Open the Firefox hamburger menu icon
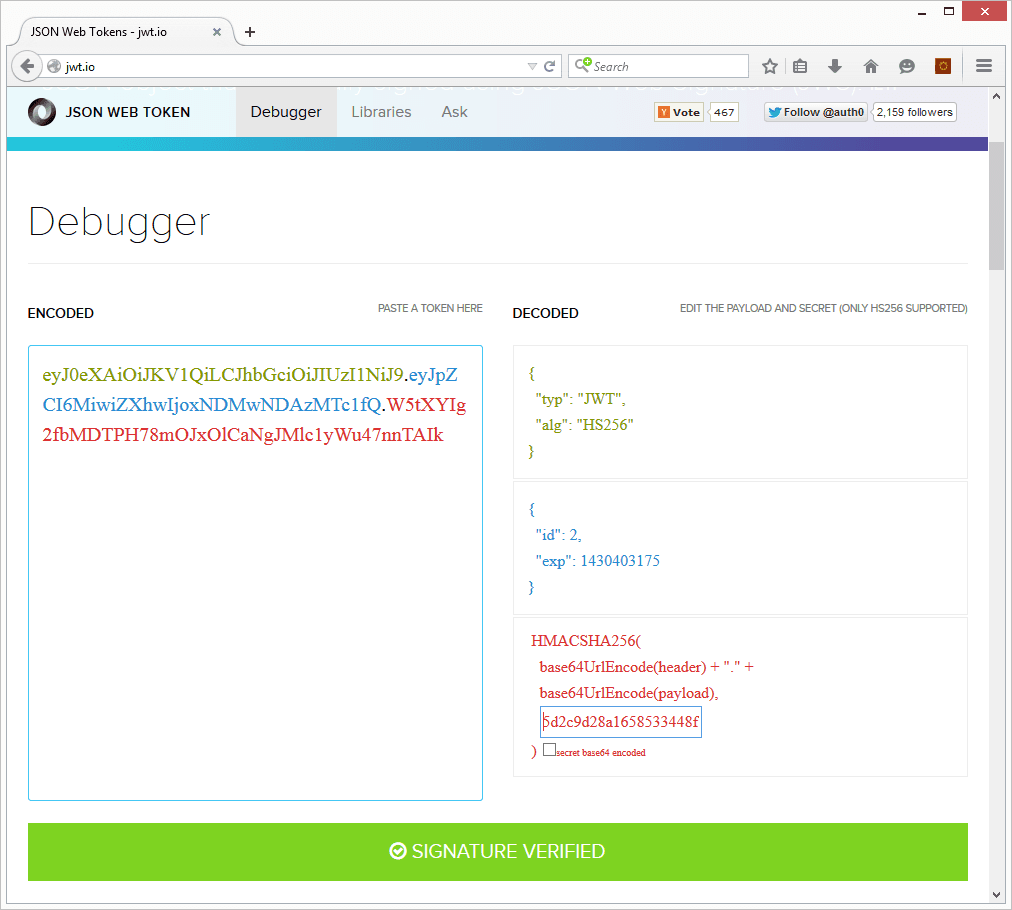Image resolution: width=1012 pixels, height=910 pixels. click(983, 65)
